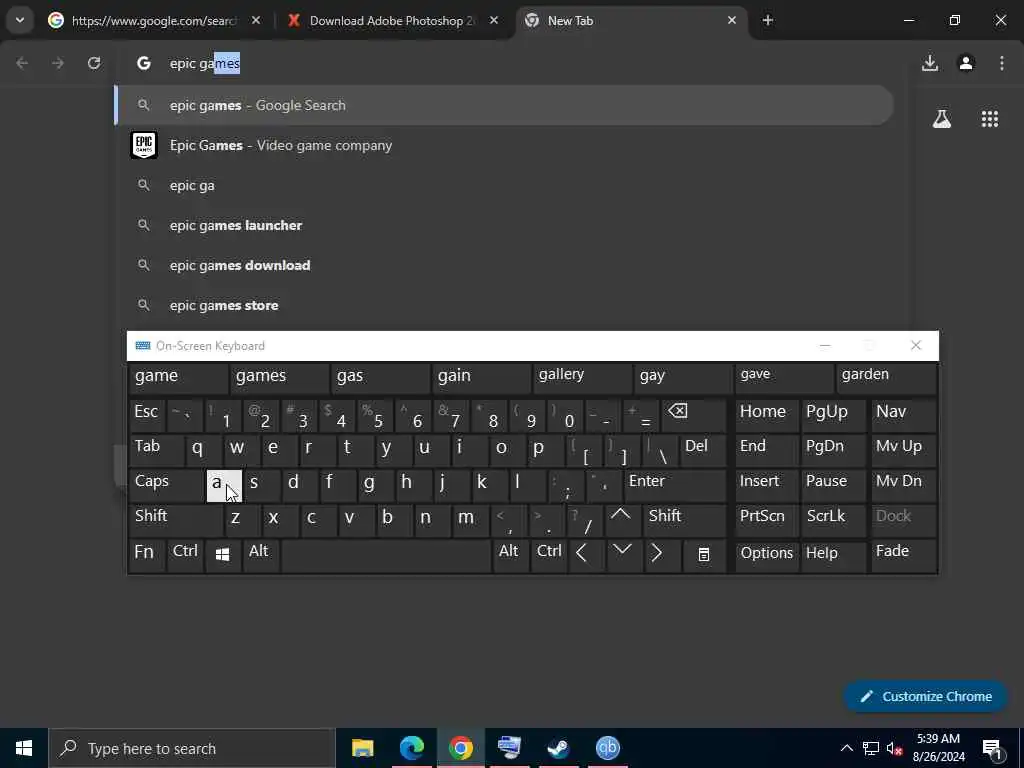Pick 'gallery' keyboard word prediction

pos(582,377)
